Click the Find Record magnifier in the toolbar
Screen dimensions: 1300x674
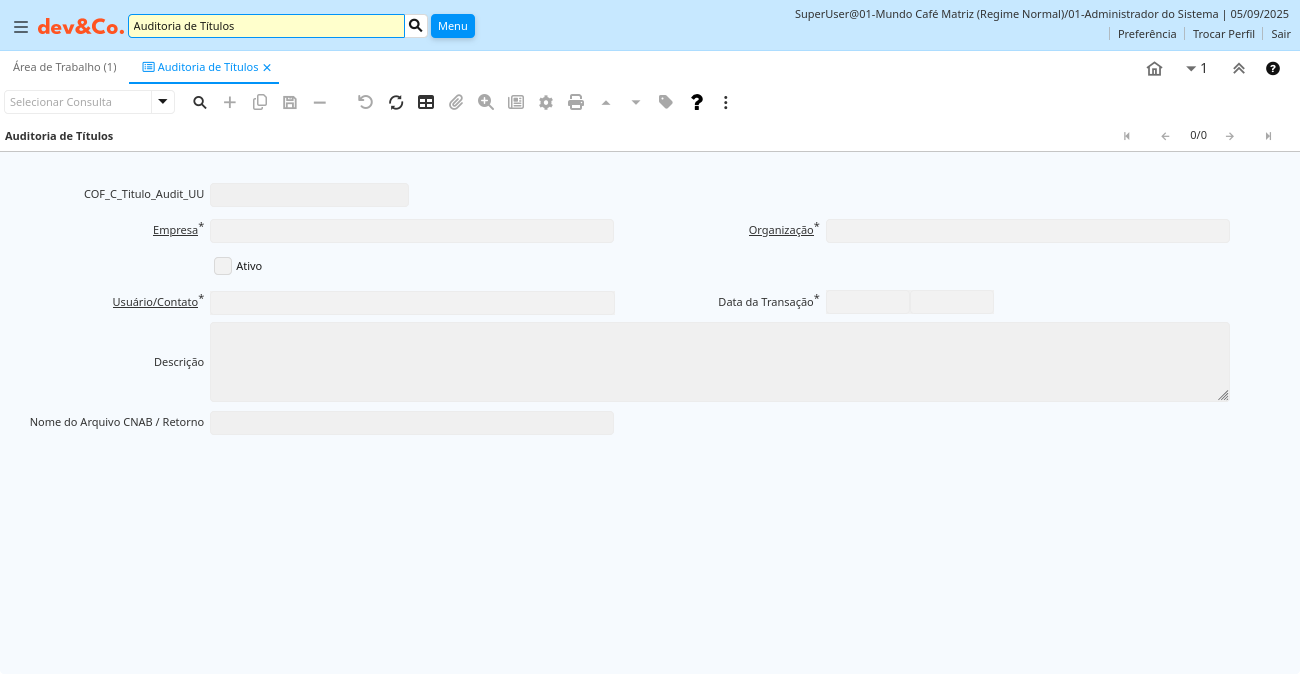[200, 102]
